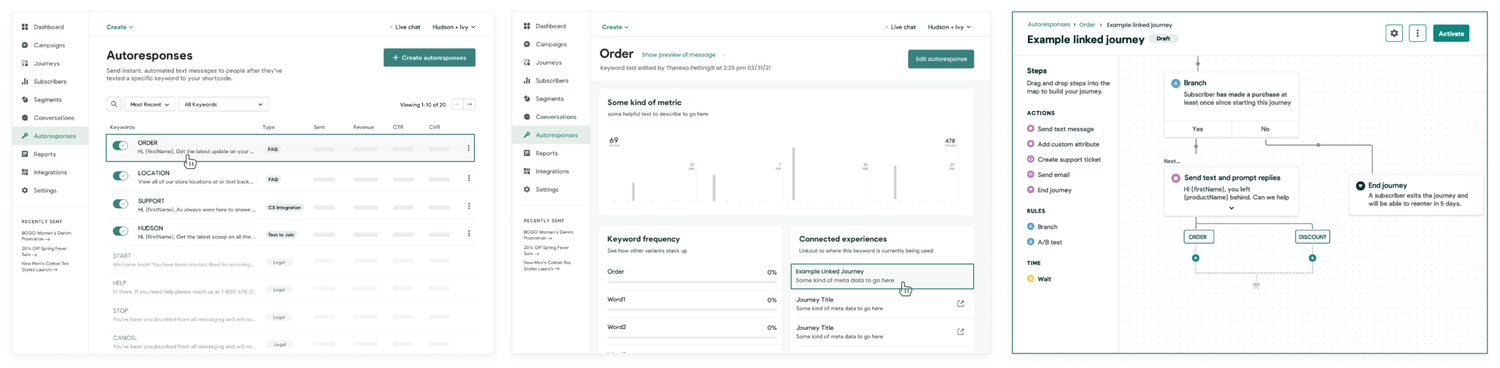Viewport: 1500px width, 368px height.
Task: Click the Edit autoresponse button
Action: pos(941,59)
